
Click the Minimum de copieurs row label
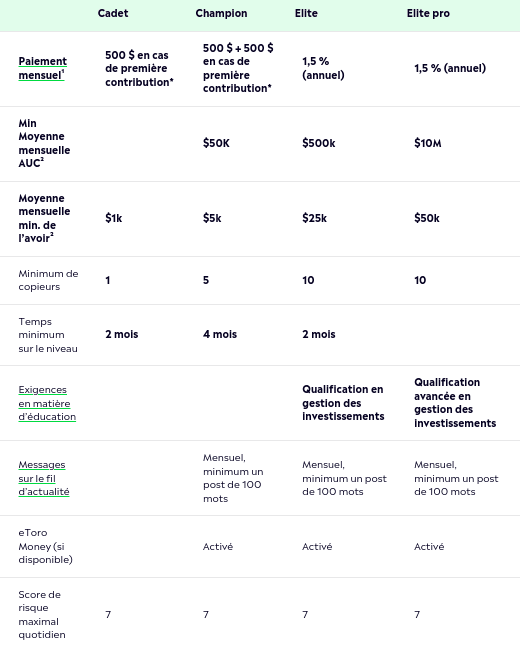(48, 280)
